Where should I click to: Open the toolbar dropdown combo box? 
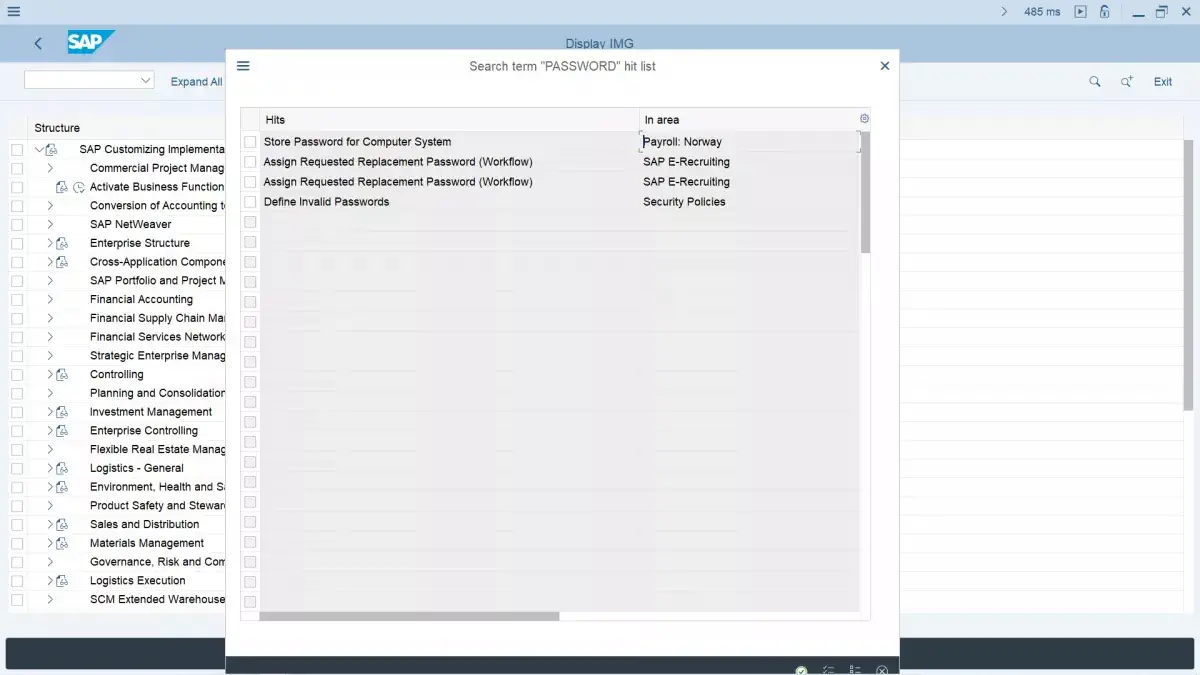89,80
